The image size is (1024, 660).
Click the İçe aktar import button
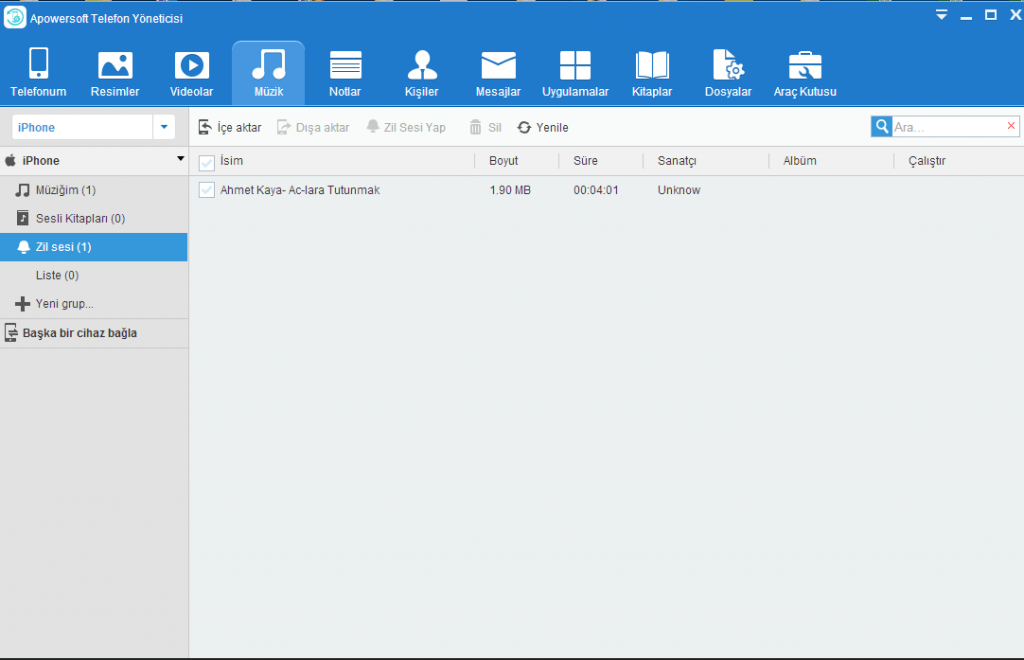pyautogui.click(x=230, y=127)
